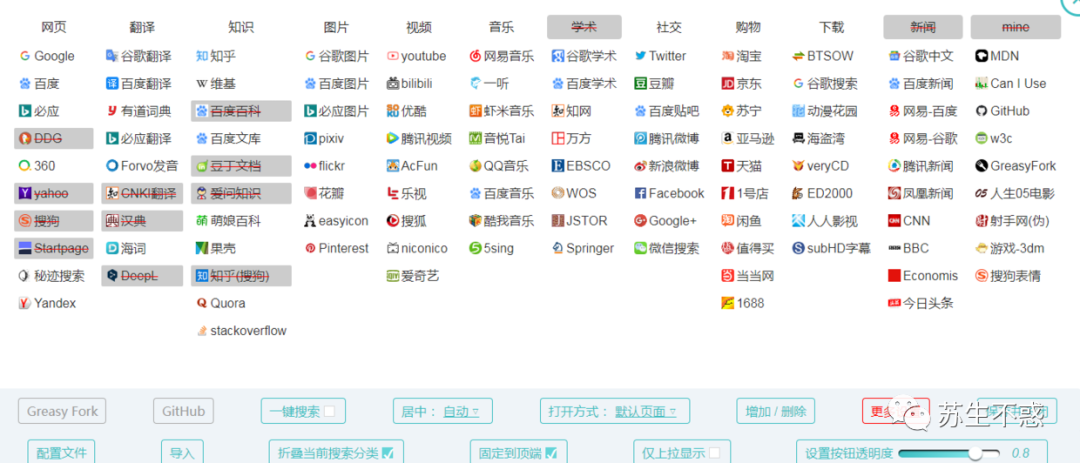Viewport: 1080px width, 463px height.
Task: Click the flickr icon
Action: 310,166
